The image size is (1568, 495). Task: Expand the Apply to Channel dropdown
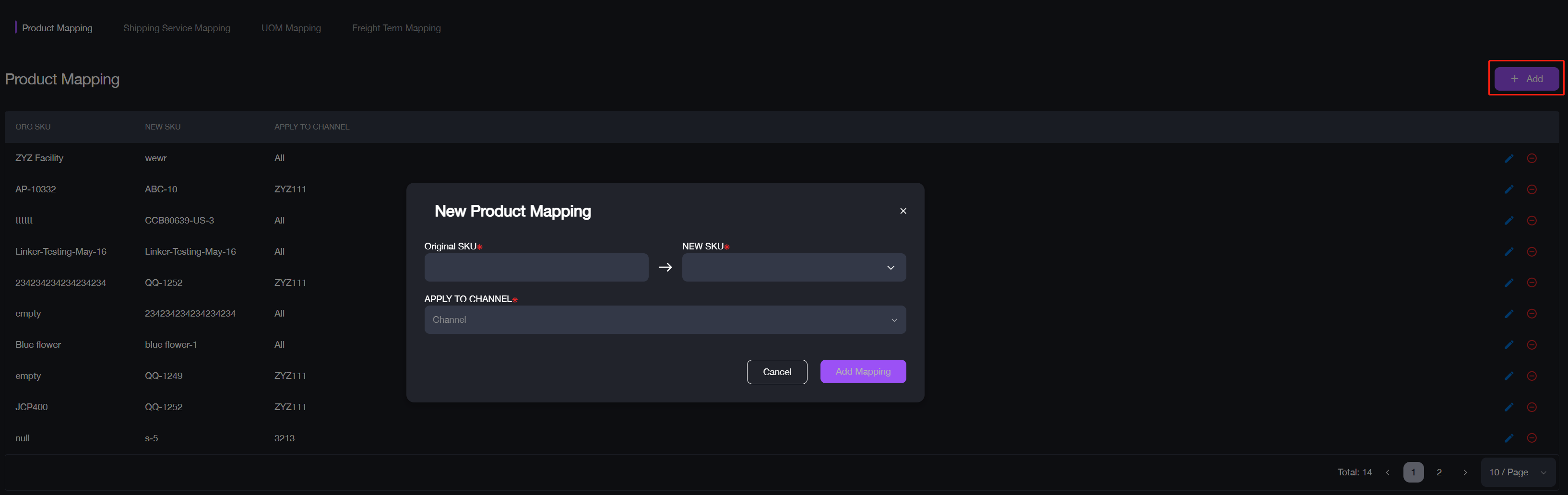pyautogui.click(x=665, y=319)
